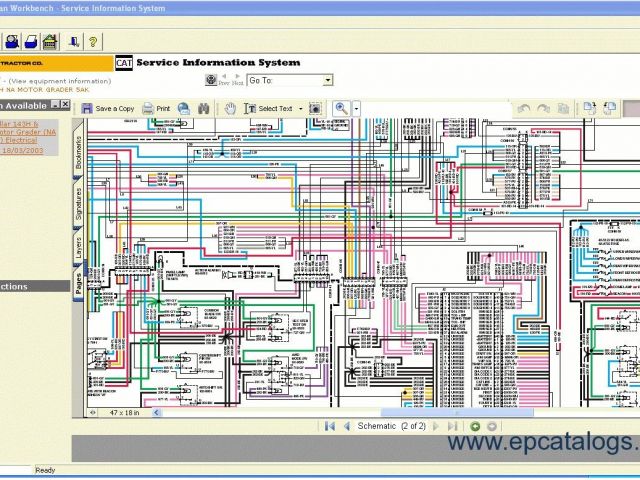Expand the Select Text tool dropdown arrow
Image resolution: width=640 pixels, height=480 pixels.
click(x=299, y=108)
